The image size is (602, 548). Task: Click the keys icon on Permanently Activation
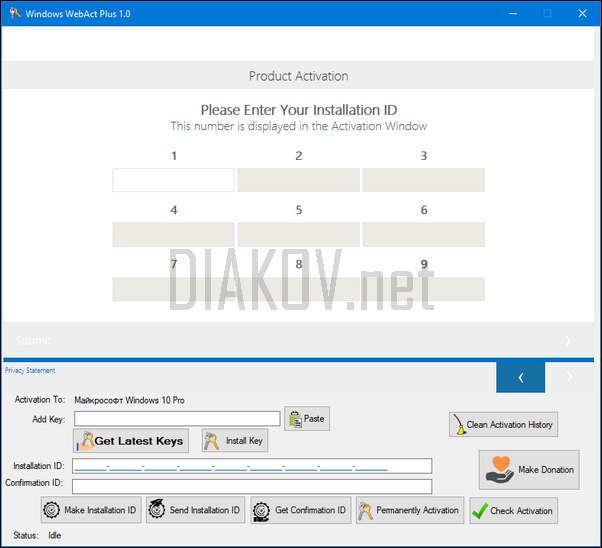[365, 511]
